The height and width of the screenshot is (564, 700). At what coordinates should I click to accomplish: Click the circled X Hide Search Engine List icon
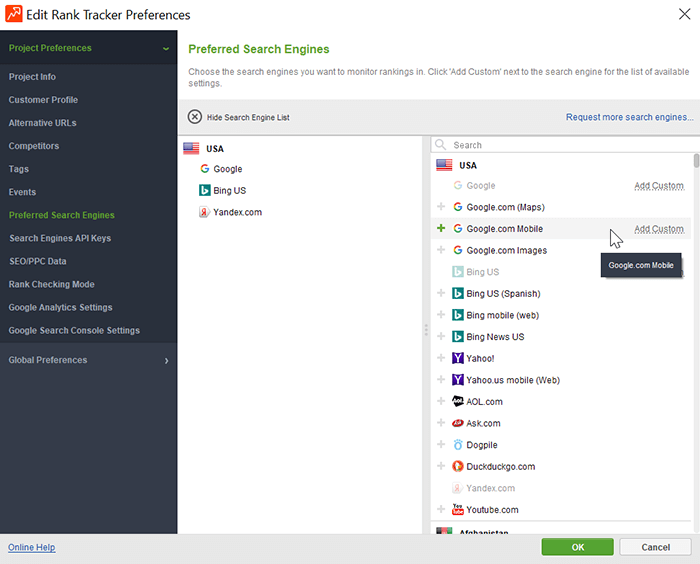[x=195, y=117]
